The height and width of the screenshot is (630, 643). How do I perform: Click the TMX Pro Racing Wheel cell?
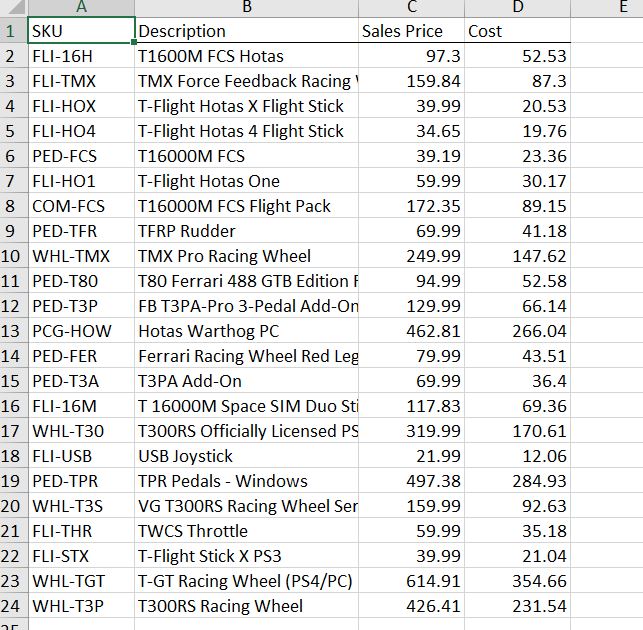tap(246, 256)
